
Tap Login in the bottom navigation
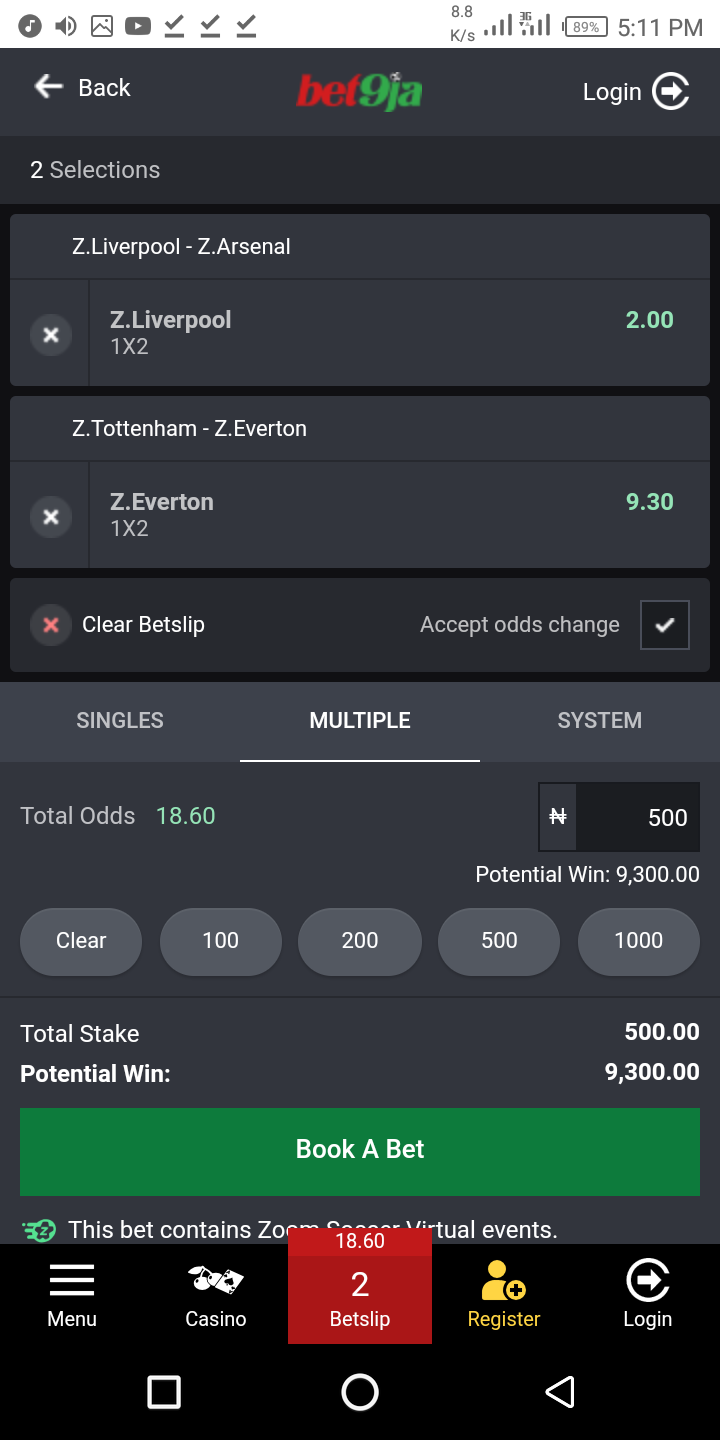point(648,1297)
